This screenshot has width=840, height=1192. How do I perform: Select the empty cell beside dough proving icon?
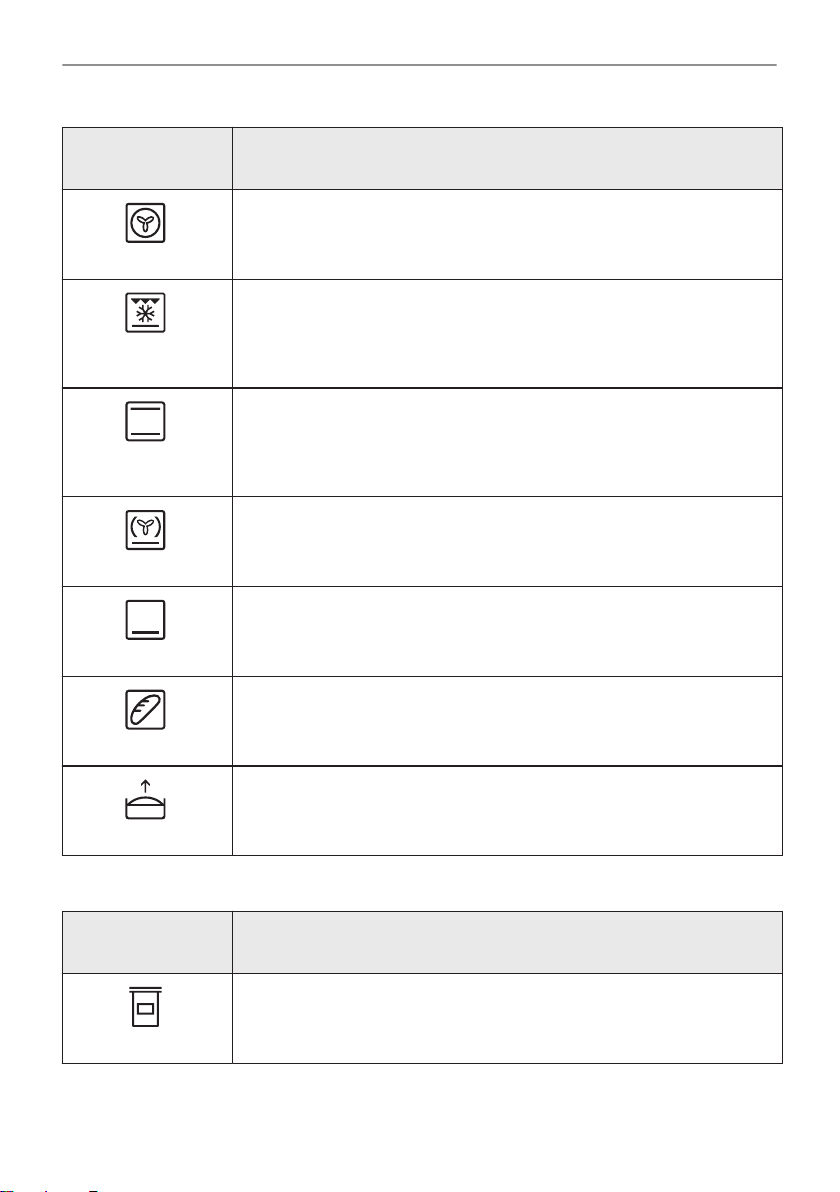coord(507,811)
